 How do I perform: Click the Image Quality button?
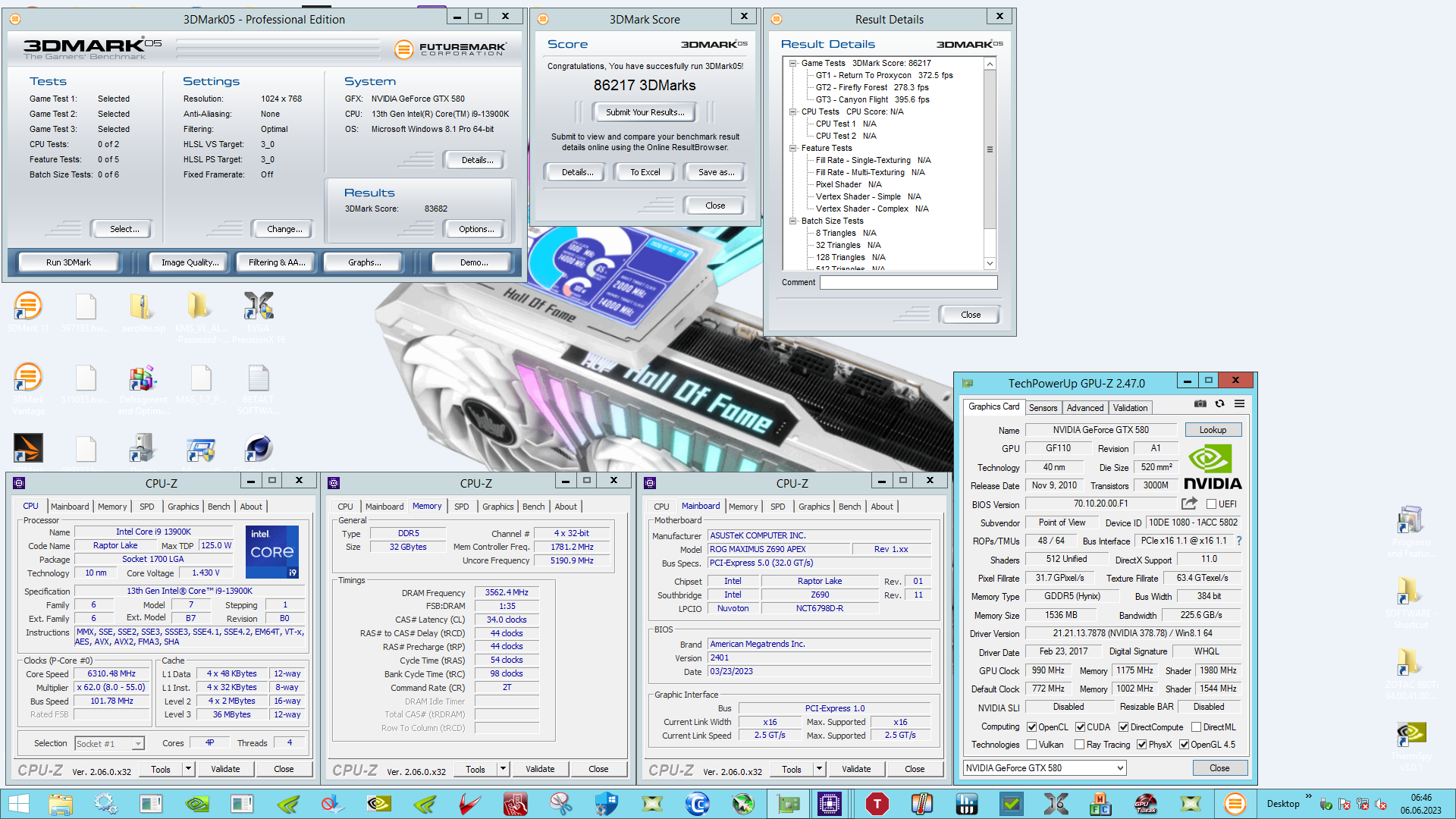190,262
